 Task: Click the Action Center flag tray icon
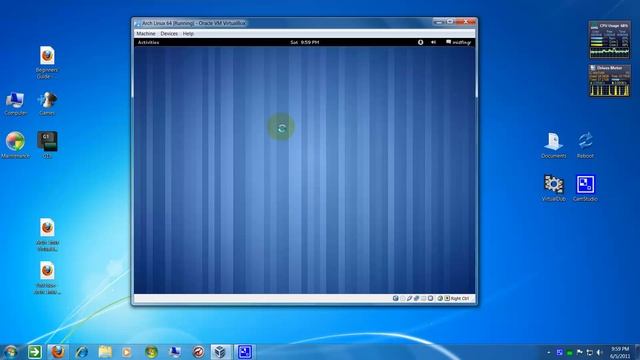pyautogui.click(x=580, y=352)
